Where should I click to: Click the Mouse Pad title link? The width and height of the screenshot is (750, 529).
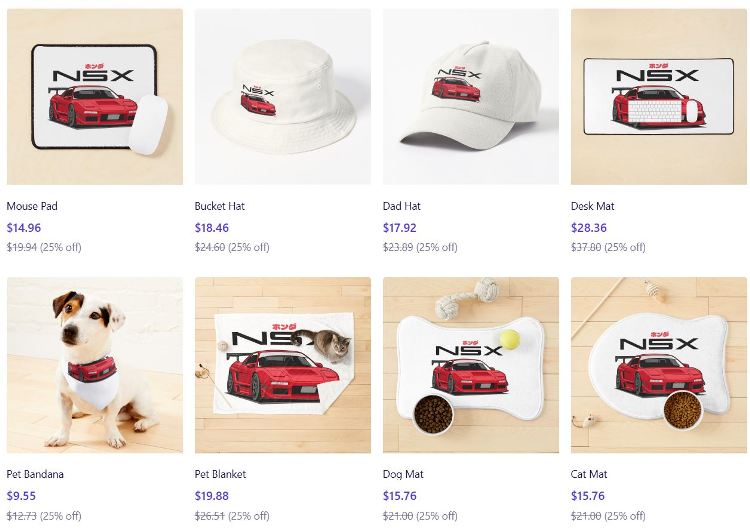pyautogui.click(x=32, y=206)
